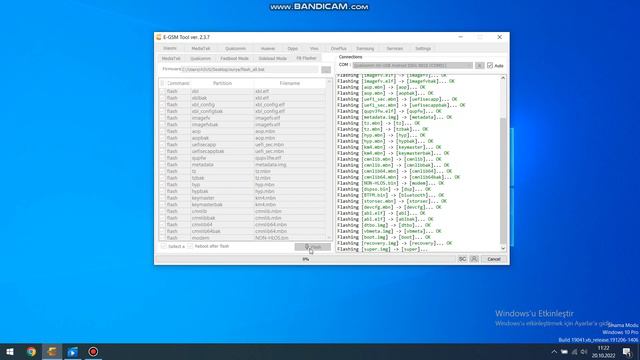This screenshot has height=360, width=640.
Task: Open Google Chrome from taskbar
Action: (x=31, y=352)
